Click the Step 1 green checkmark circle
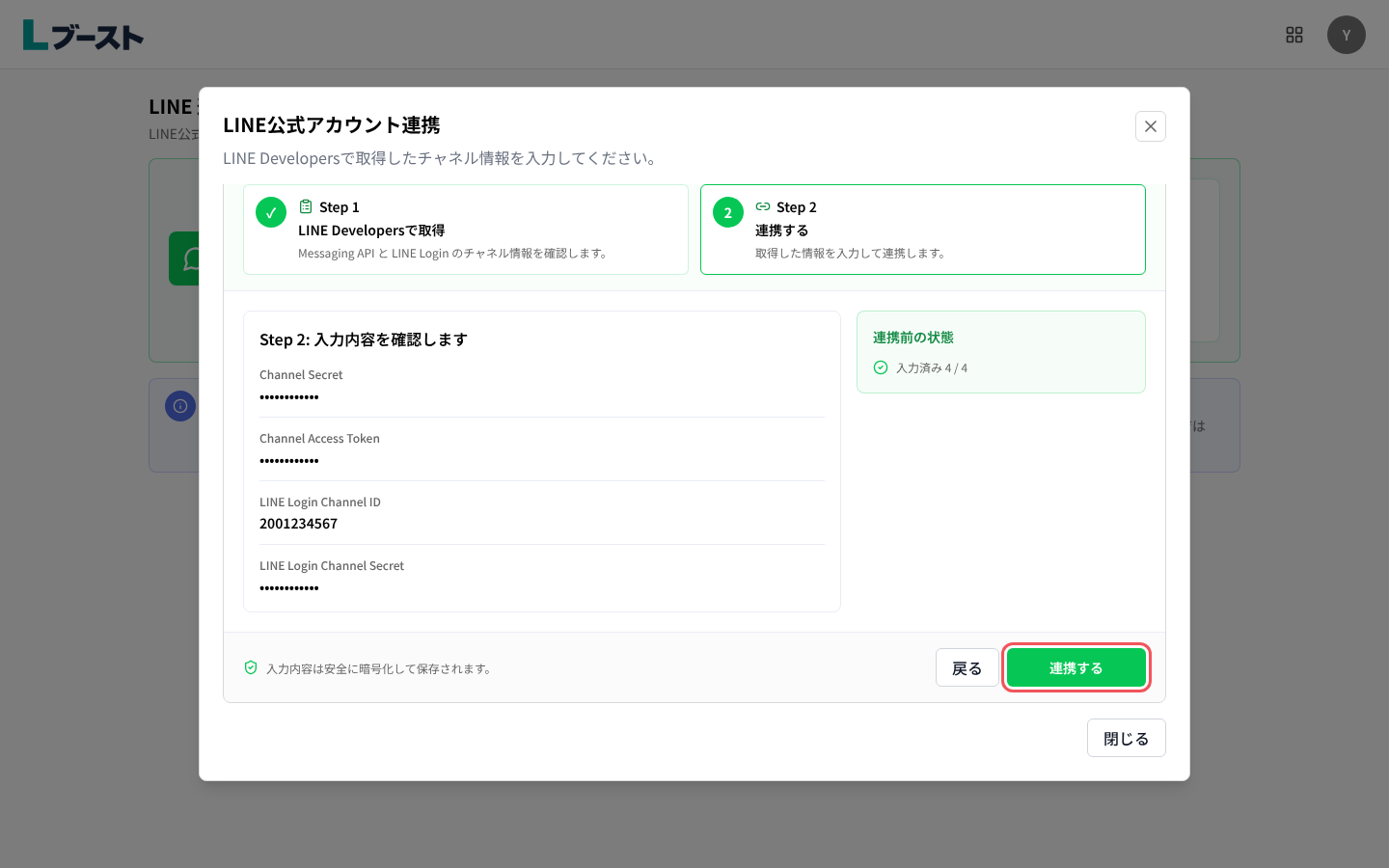This screenshot has width=1389, height=868. [x=271, y=212]
